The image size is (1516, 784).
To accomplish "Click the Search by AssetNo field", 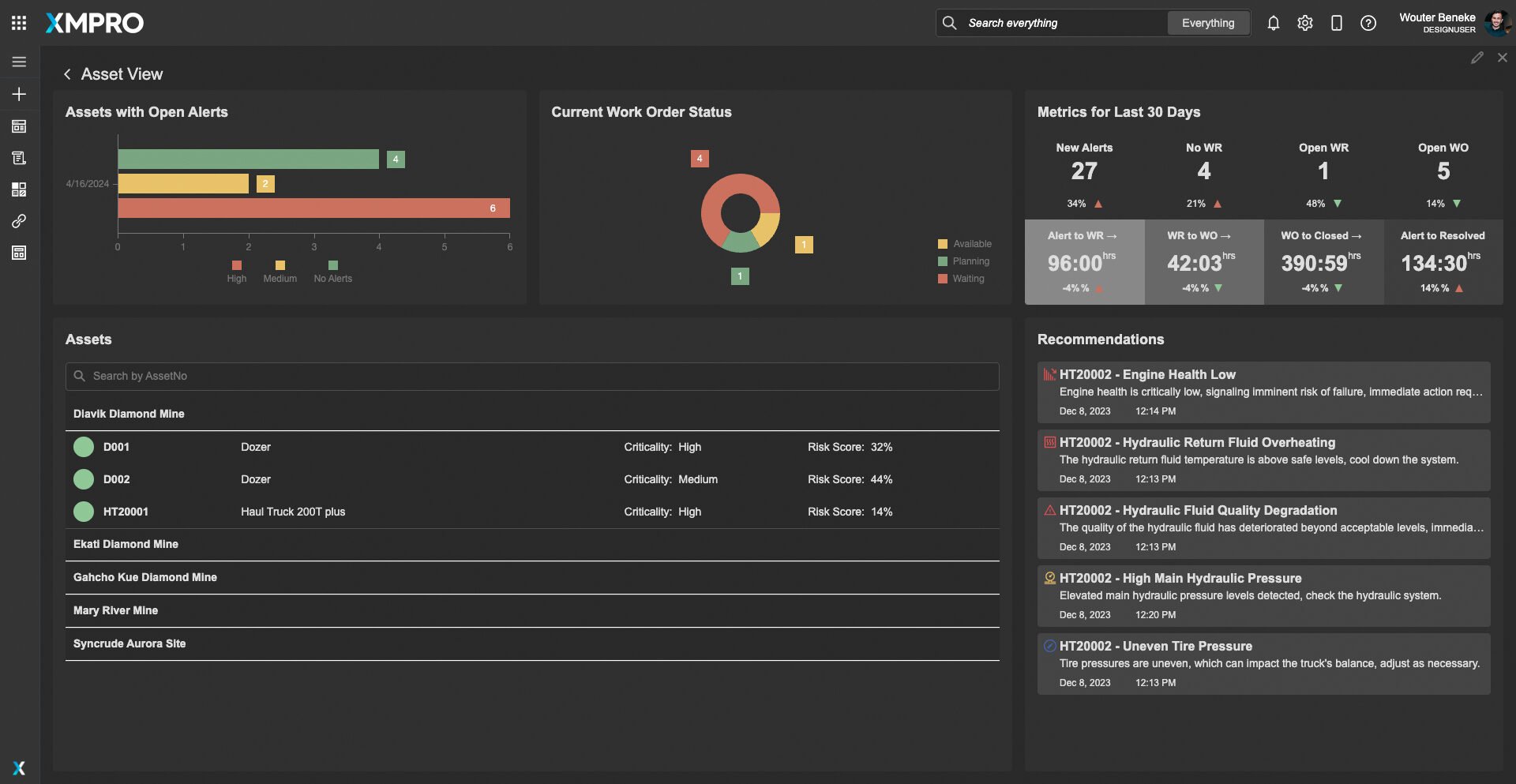I will click(531, 376).
